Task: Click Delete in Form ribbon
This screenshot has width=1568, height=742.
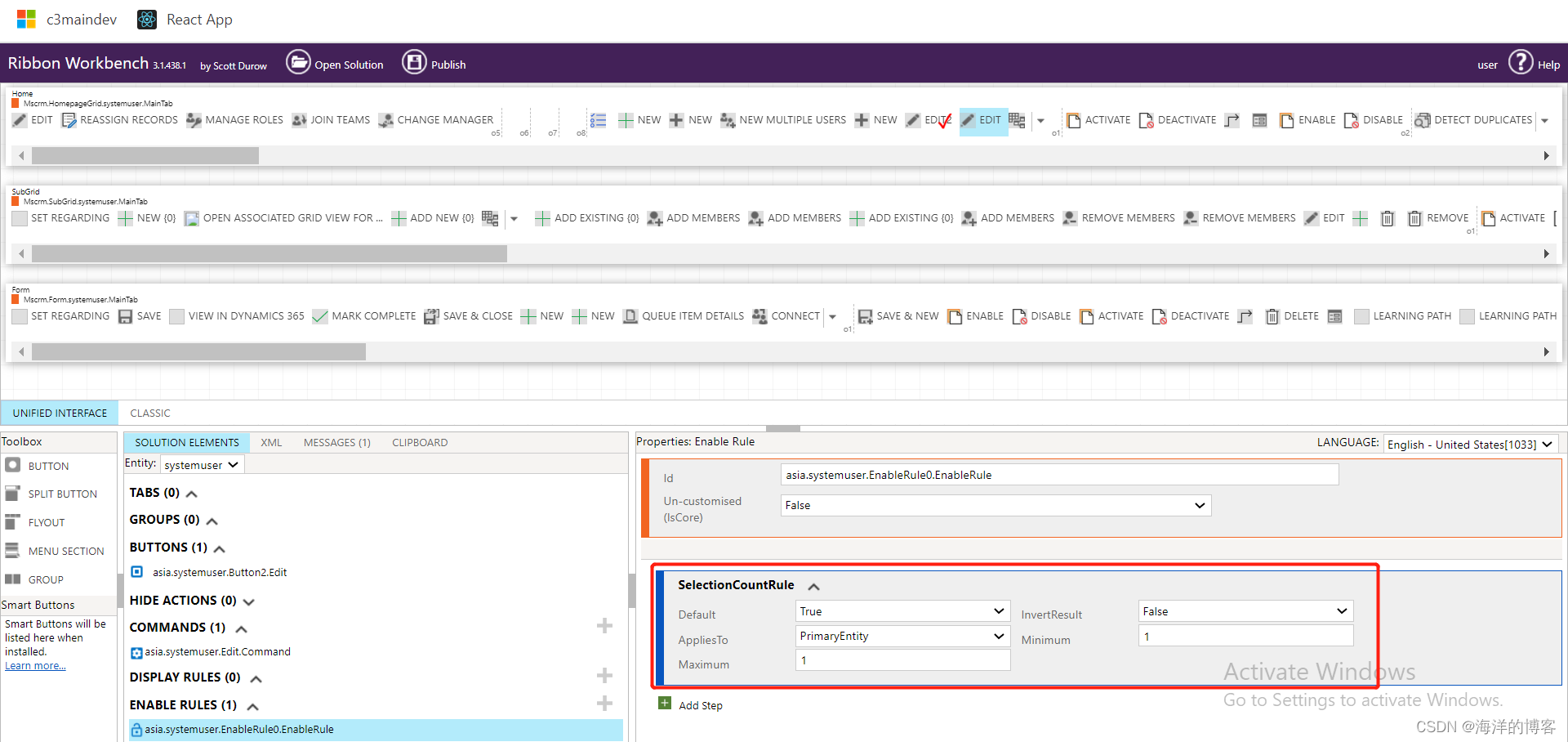Action: click(1292, 316)
